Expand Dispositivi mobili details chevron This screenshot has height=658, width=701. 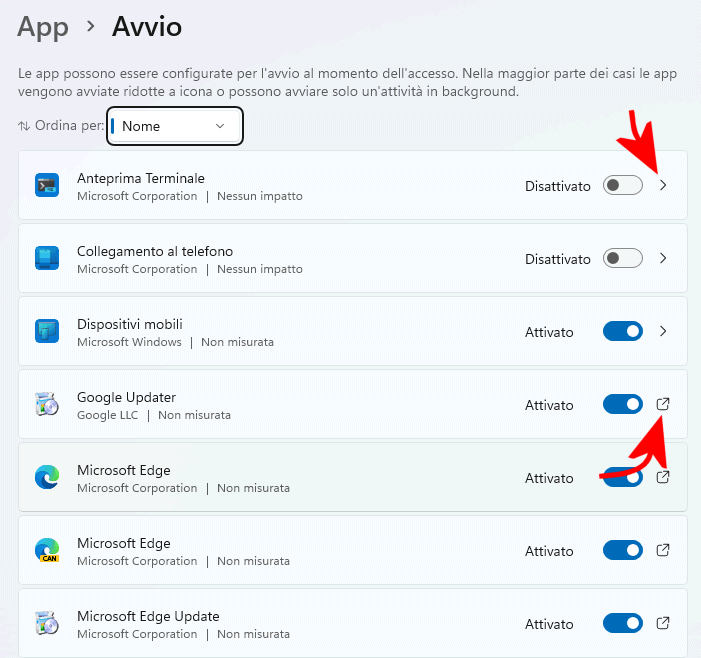pyautogui.click(x=663, y=331)
